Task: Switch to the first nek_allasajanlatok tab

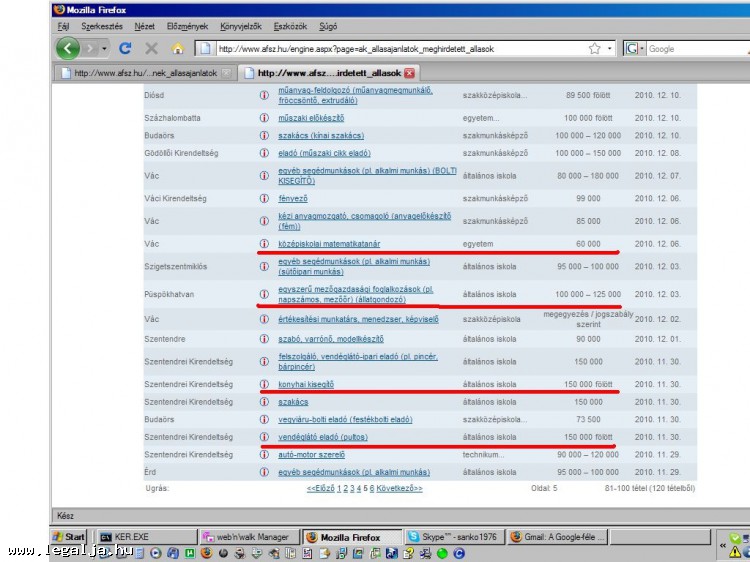Action: point(145,73)
